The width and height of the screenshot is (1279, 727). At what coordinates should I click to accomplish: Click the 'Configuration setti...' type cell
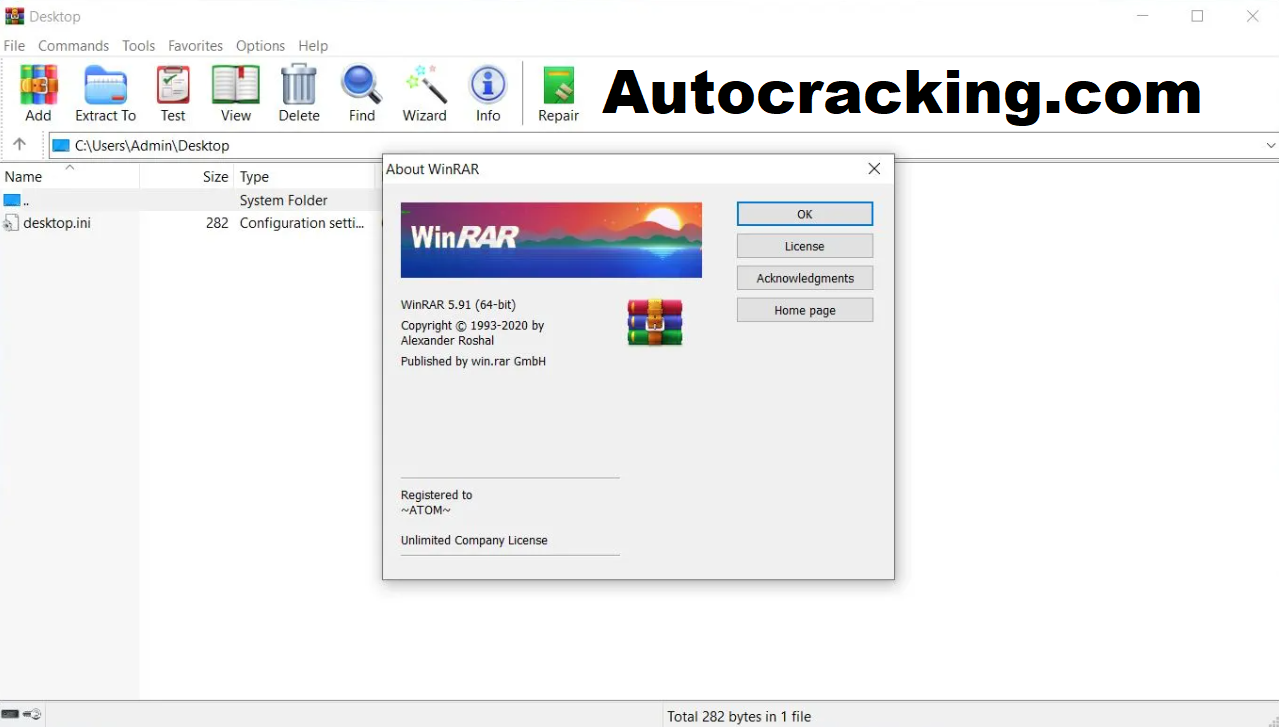(x=302, y=223)
